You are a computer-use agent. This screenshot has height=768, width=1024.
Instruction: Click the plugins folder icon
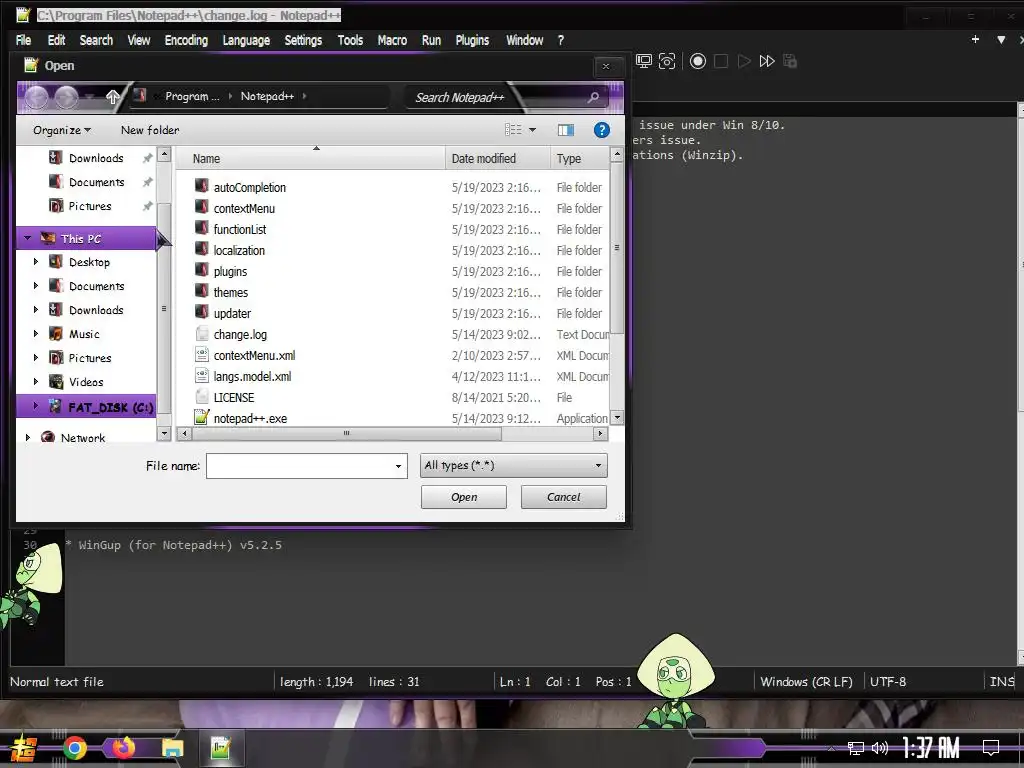coord(202,270)
